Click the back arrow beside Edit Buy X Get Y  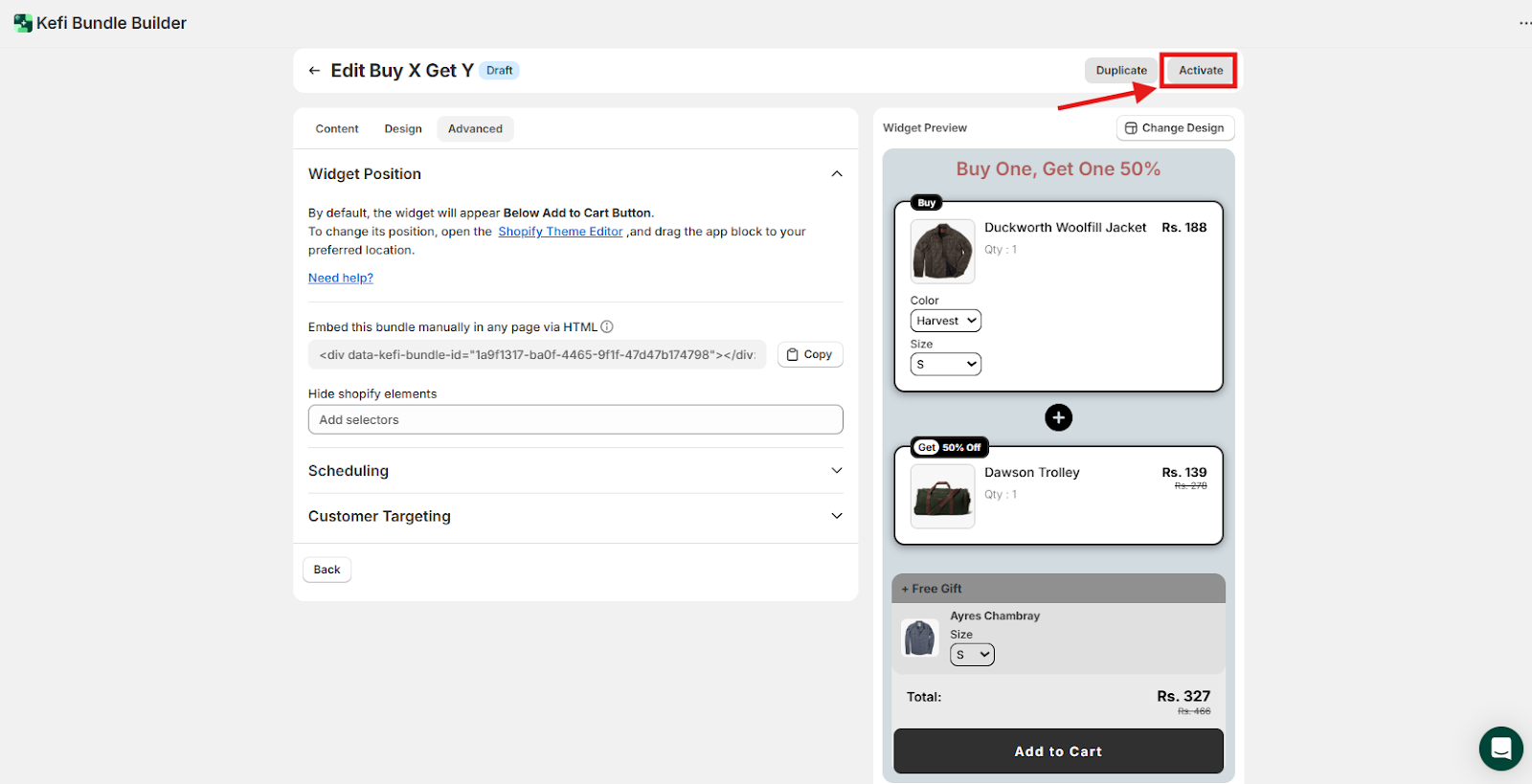click(x=314, y=71)
